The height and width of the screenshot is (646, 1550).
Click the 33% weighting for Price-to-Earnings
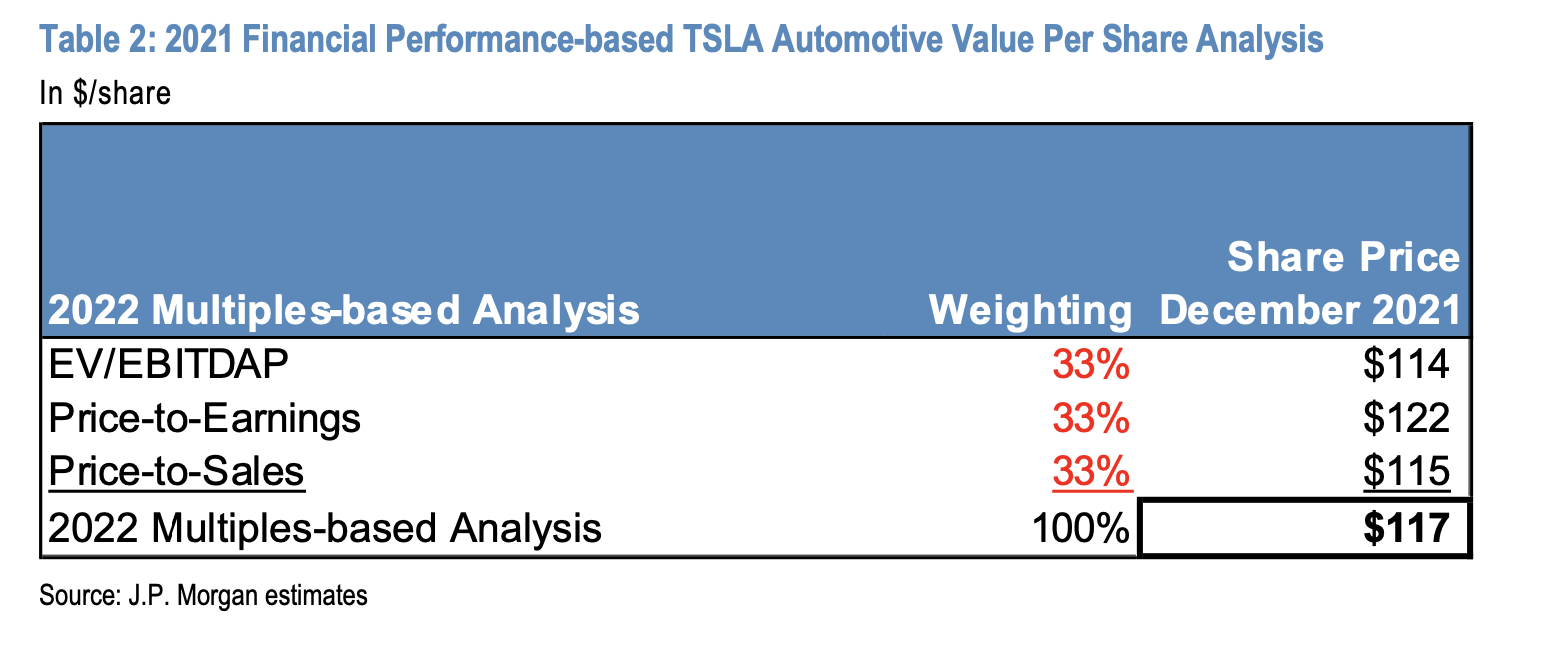click(1090, 418)
